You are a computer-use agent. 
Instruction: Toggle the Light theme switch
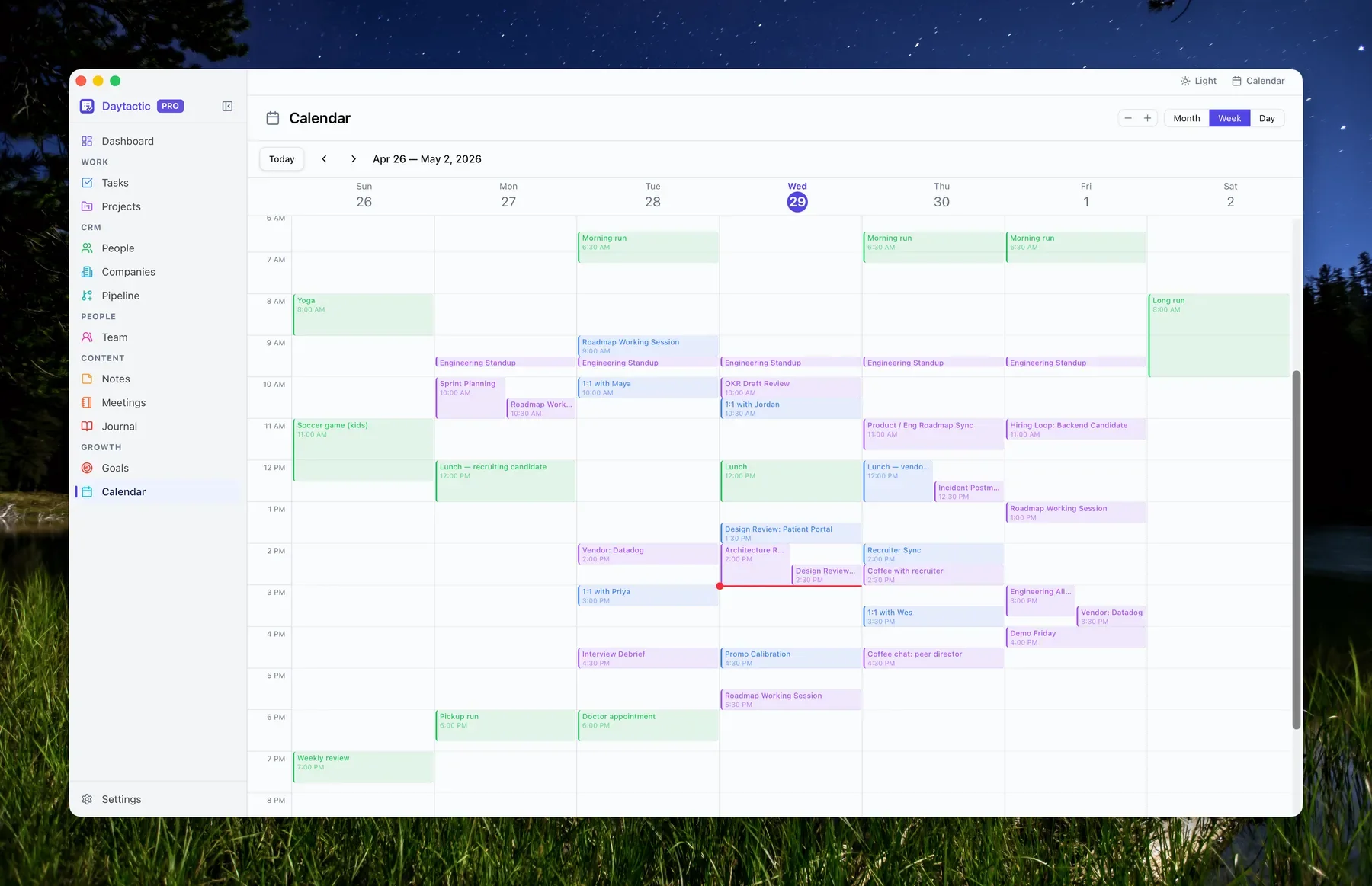point(1199,81)
